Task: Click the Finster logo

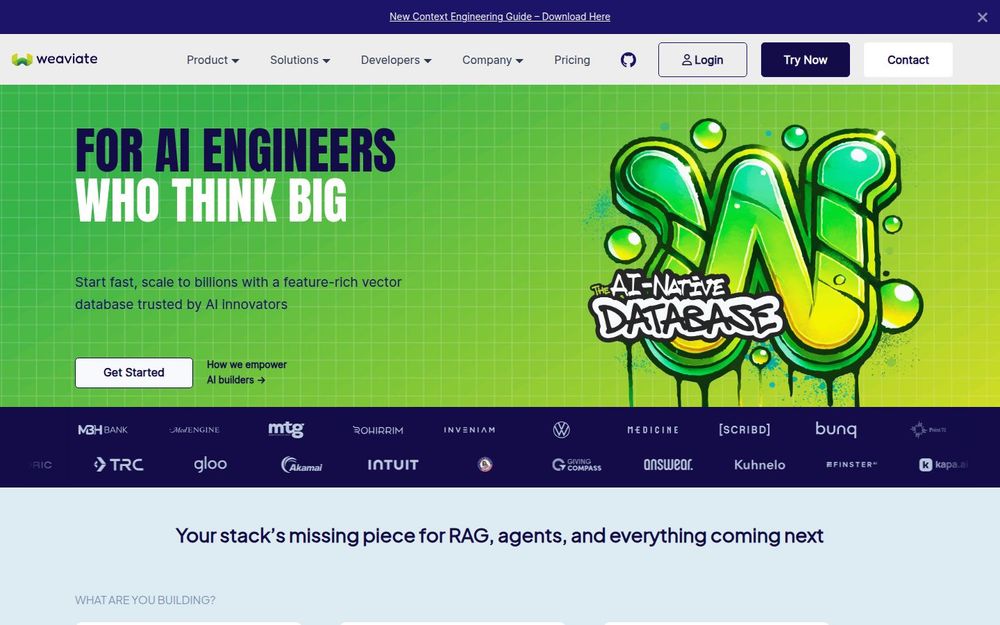Action: 851,465
